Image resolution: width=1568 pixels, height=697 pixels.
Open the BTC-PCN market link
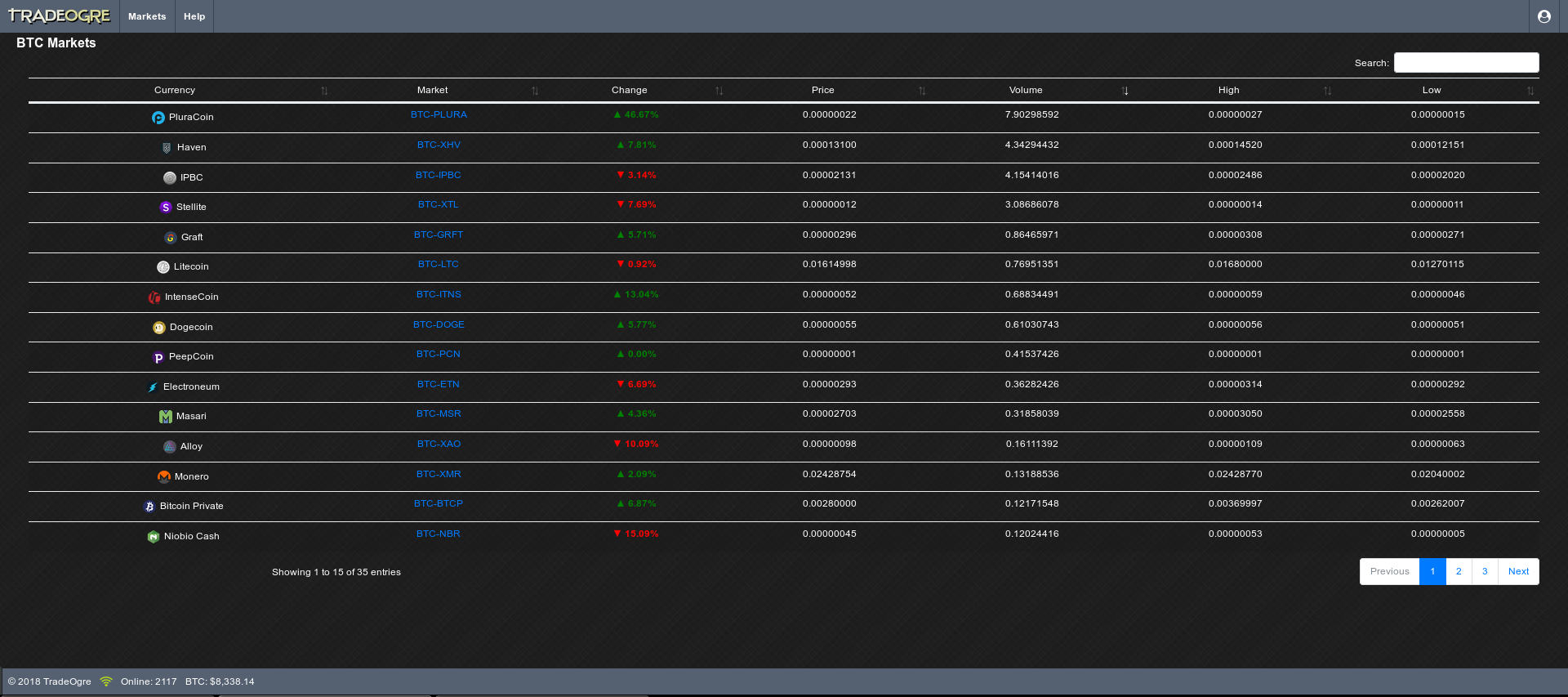[x=439, y=355]
